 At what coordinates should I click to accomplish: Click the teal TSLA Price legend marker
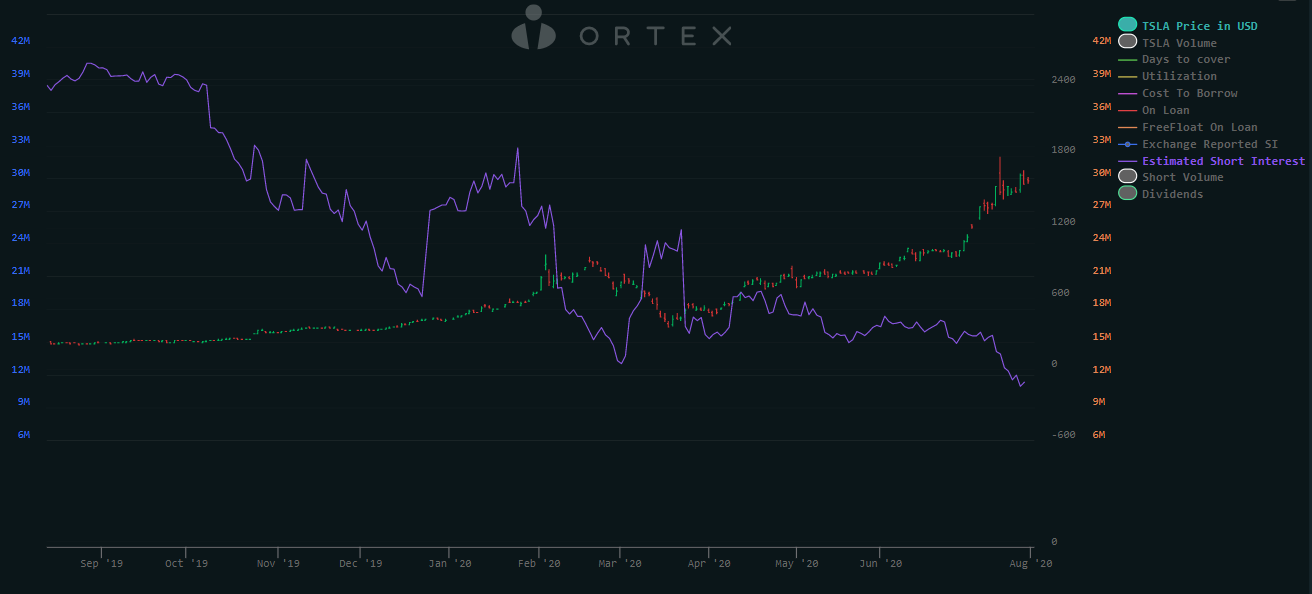pyautogui.click(x=1127, y=25)
